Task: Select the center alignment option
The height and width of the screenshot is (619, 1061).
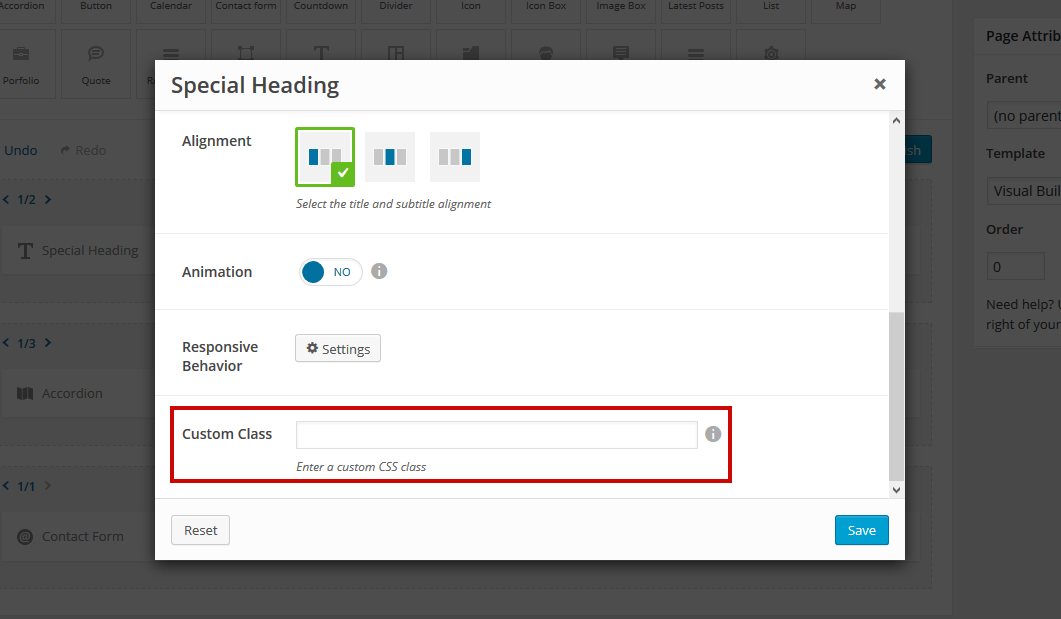Action: [390, 157]
